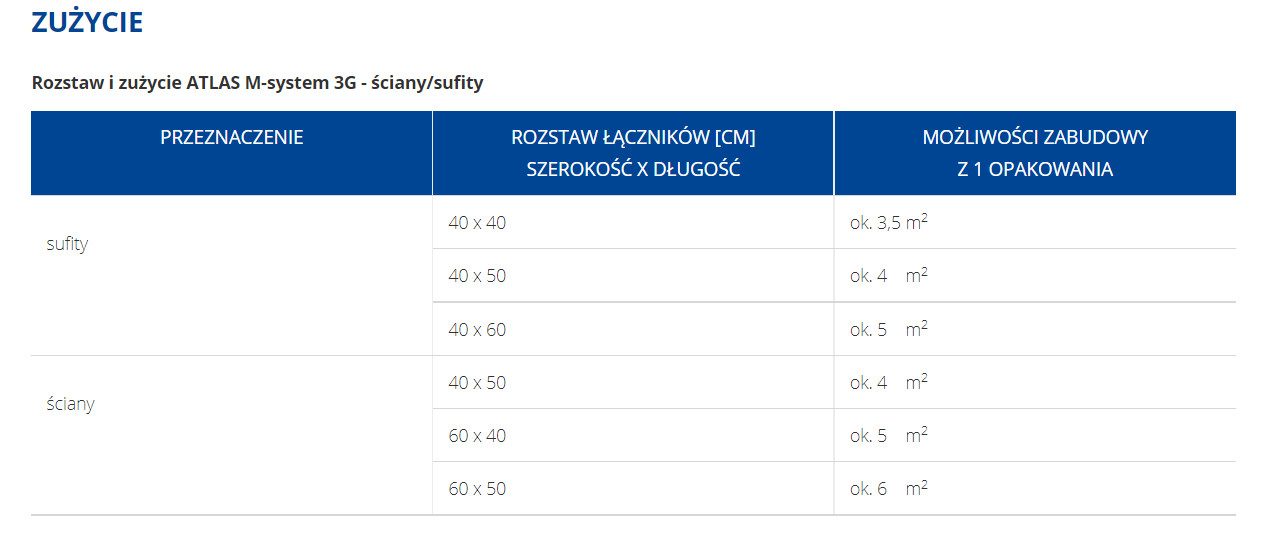This screenshot has width=1263, height=550.
Task: Click the SZEROKOŚĆ X DŁUGOŚĆ header text
Action: 633,169
